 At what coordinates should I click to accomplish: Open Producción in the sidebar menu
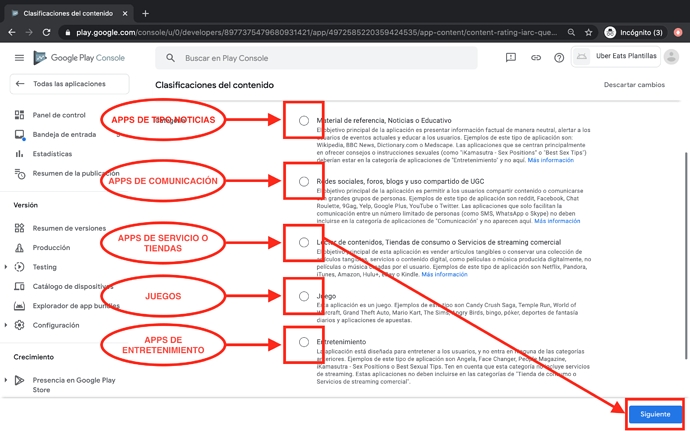click(x=51, y=247)
